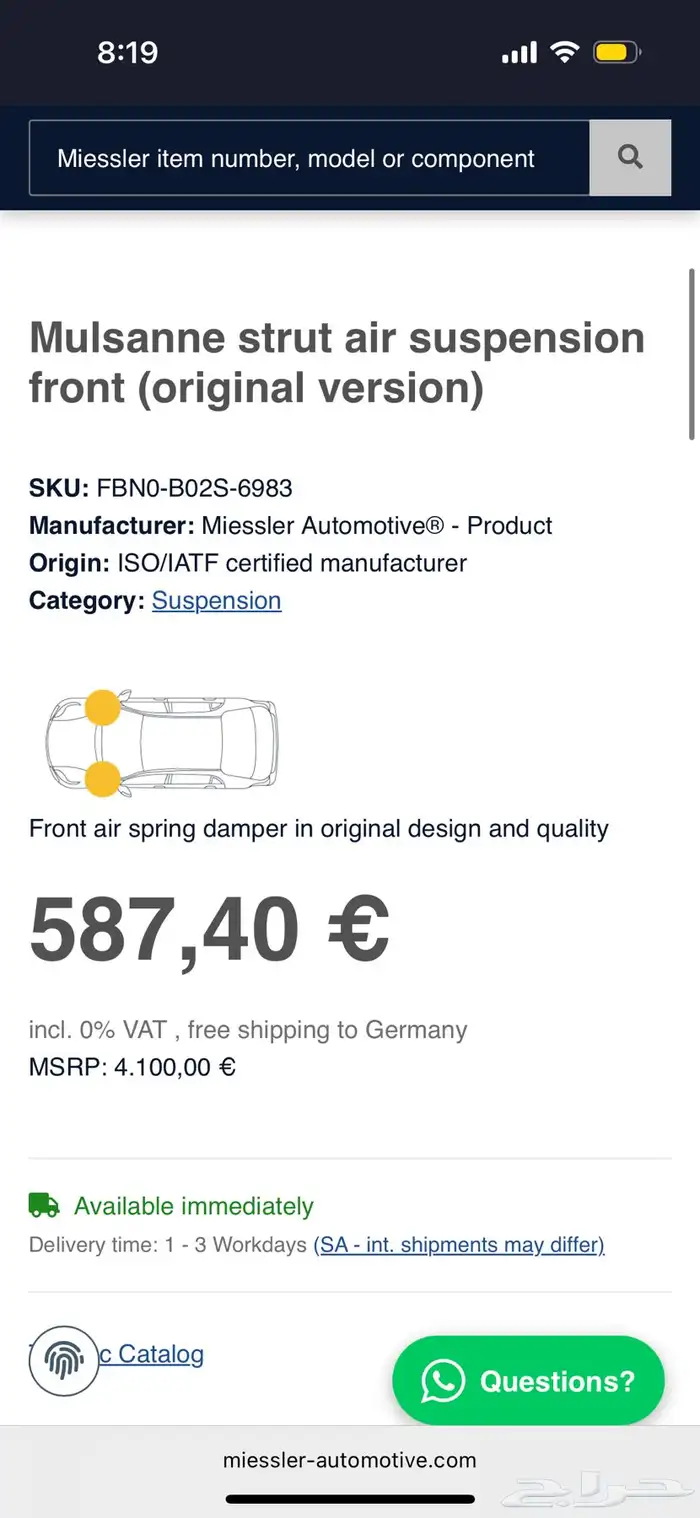Tap the SKU number FBN0-B02S-6983

194,488
